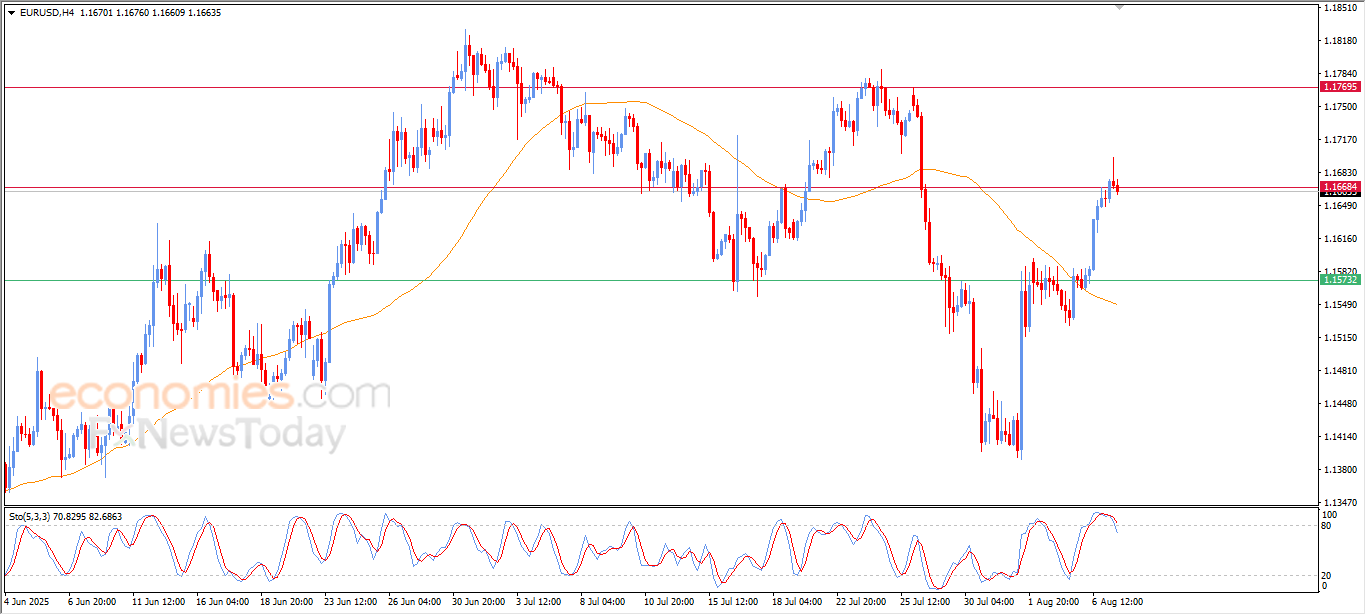This screenshot has width=1366, height=615.
Task: Select the red 1.17695 price tag
Action: (1340, 87)
